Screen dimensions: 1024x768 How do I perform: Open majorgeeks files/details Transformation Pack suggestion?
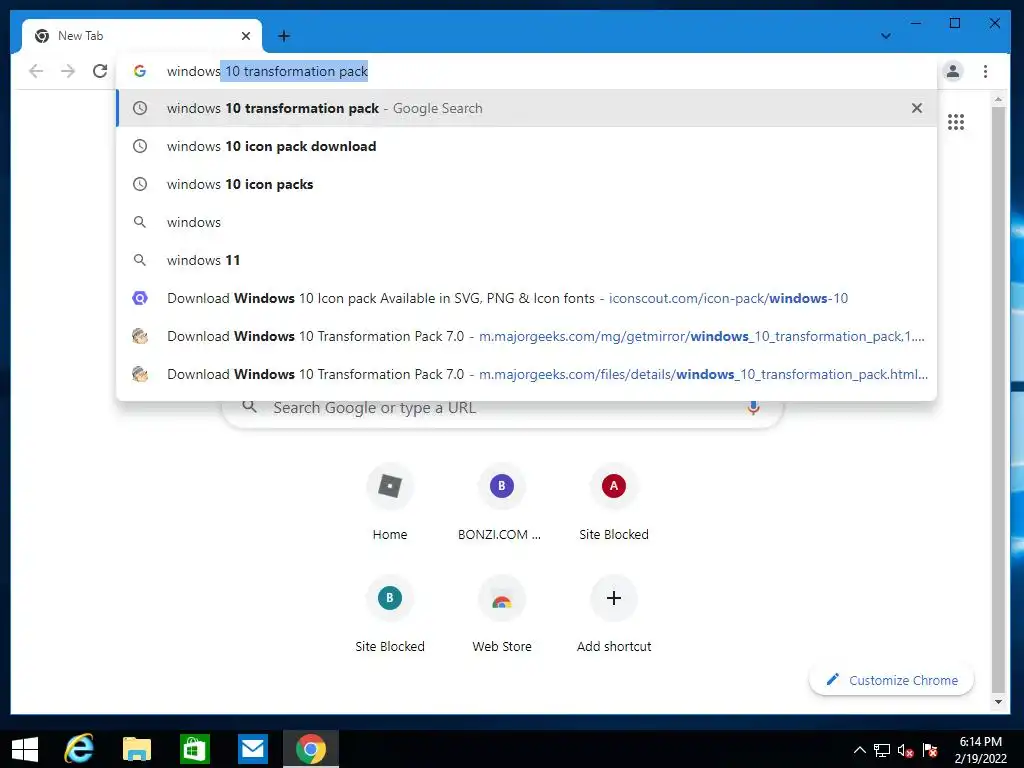coord(526,374)
